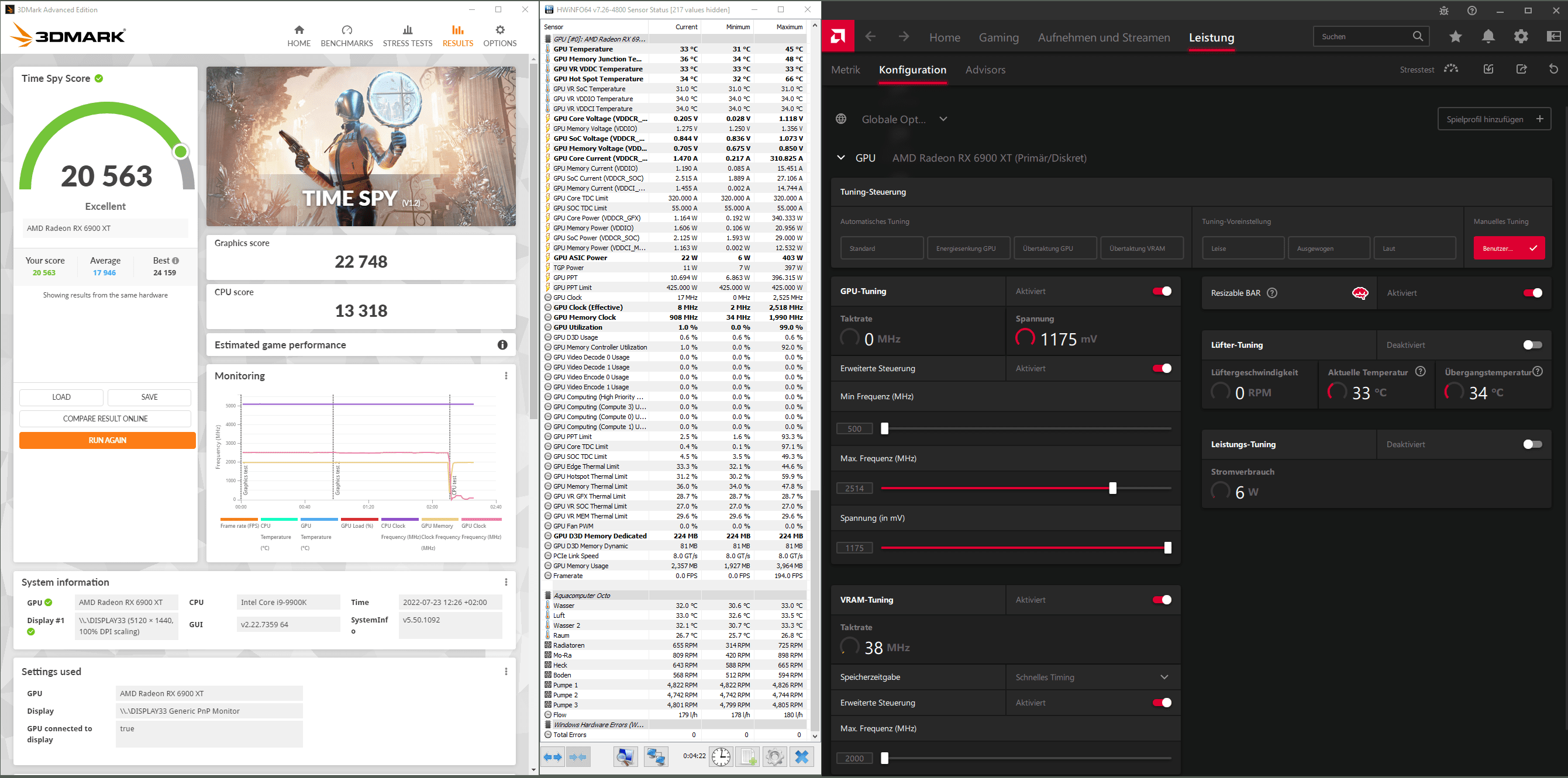Click HWiNFO collapse columns arrows button
The height and width of the screenshot is (778, 1568).
pyautogui.click(x=578, y=757)
